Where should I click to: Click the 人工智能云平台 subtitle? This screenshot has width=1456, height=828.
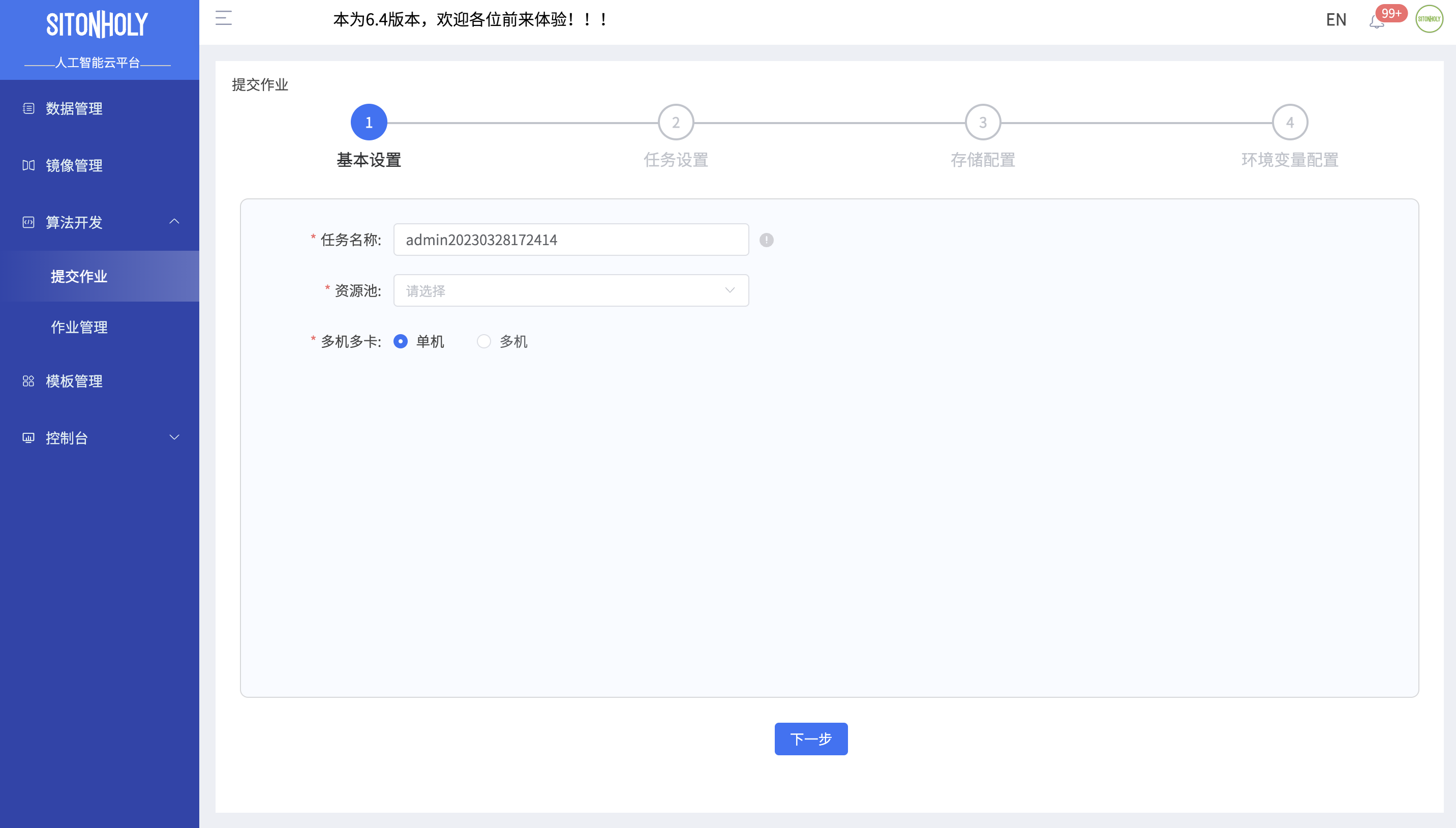97,63
